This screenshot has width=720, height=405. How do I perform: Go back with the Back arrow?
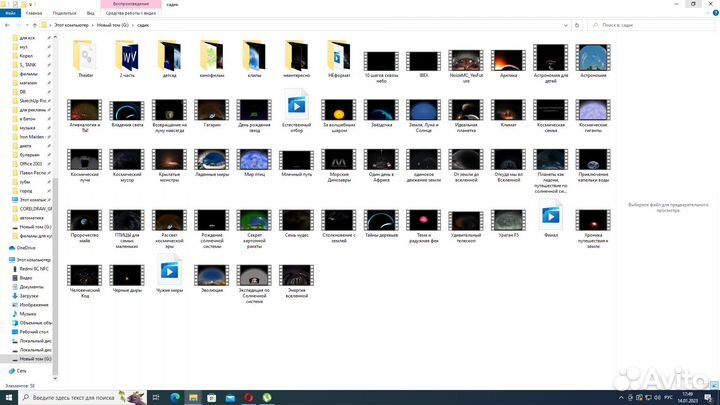[x=8, y=22]
